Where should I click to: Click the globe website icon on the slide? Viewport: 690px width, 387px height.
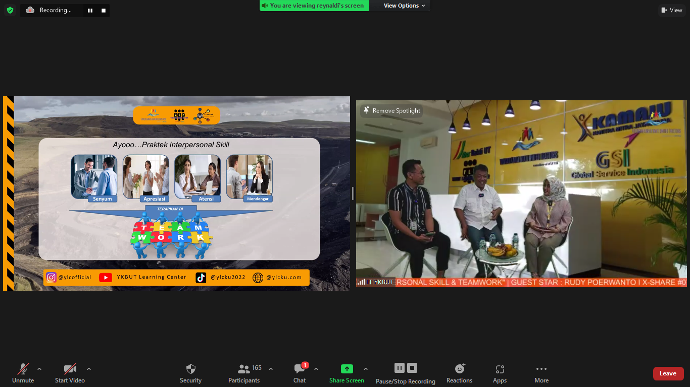click(x=258, y=277)
